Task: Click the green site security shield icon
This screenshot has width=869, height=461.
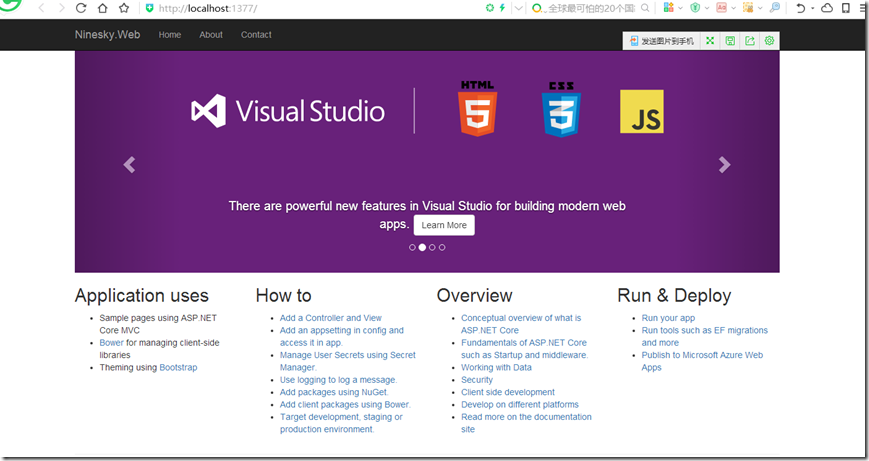Action: tap(150, 8)
